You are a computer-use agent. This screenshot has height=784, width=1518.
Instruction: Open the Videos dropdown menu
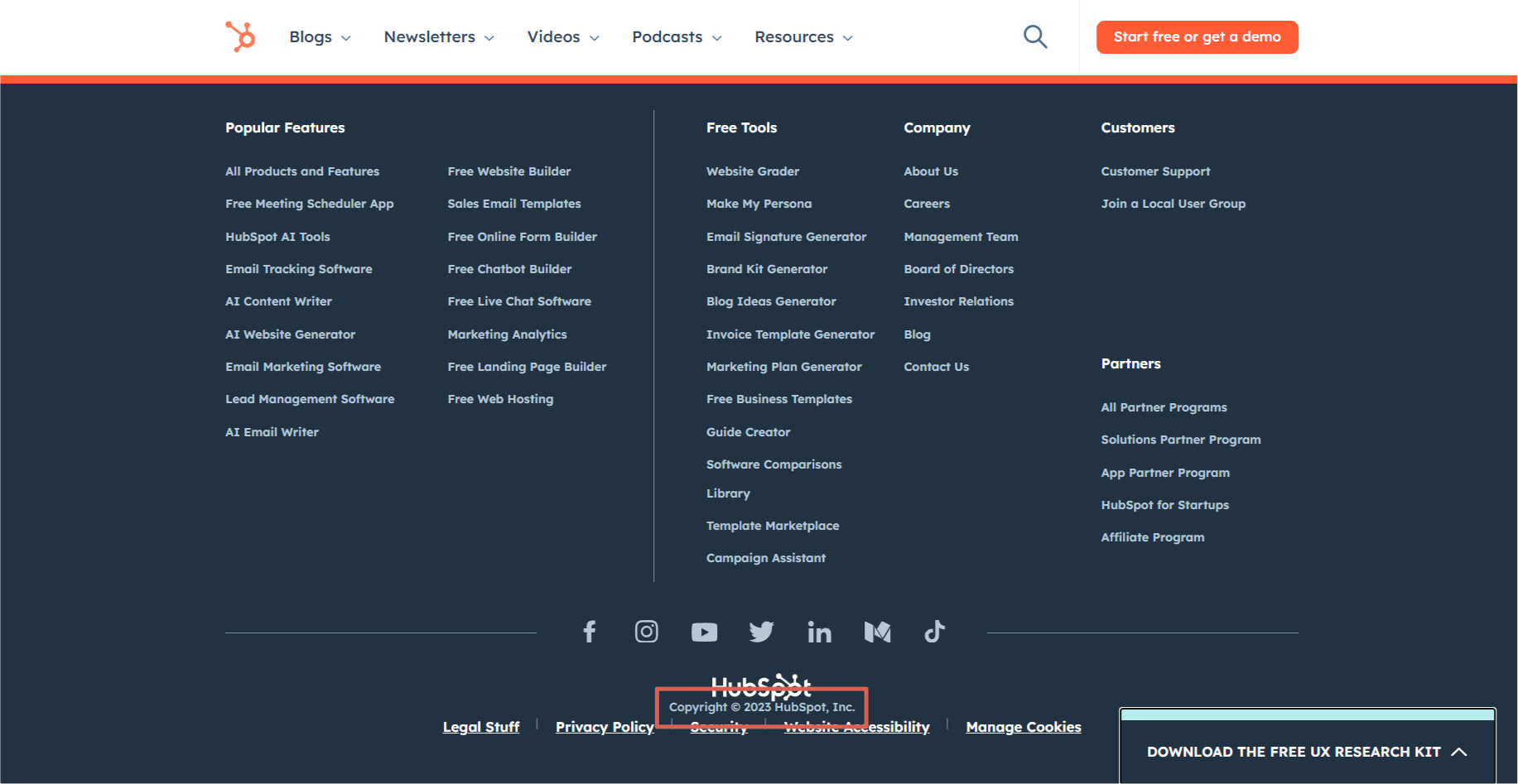click(x=563, y=37)
